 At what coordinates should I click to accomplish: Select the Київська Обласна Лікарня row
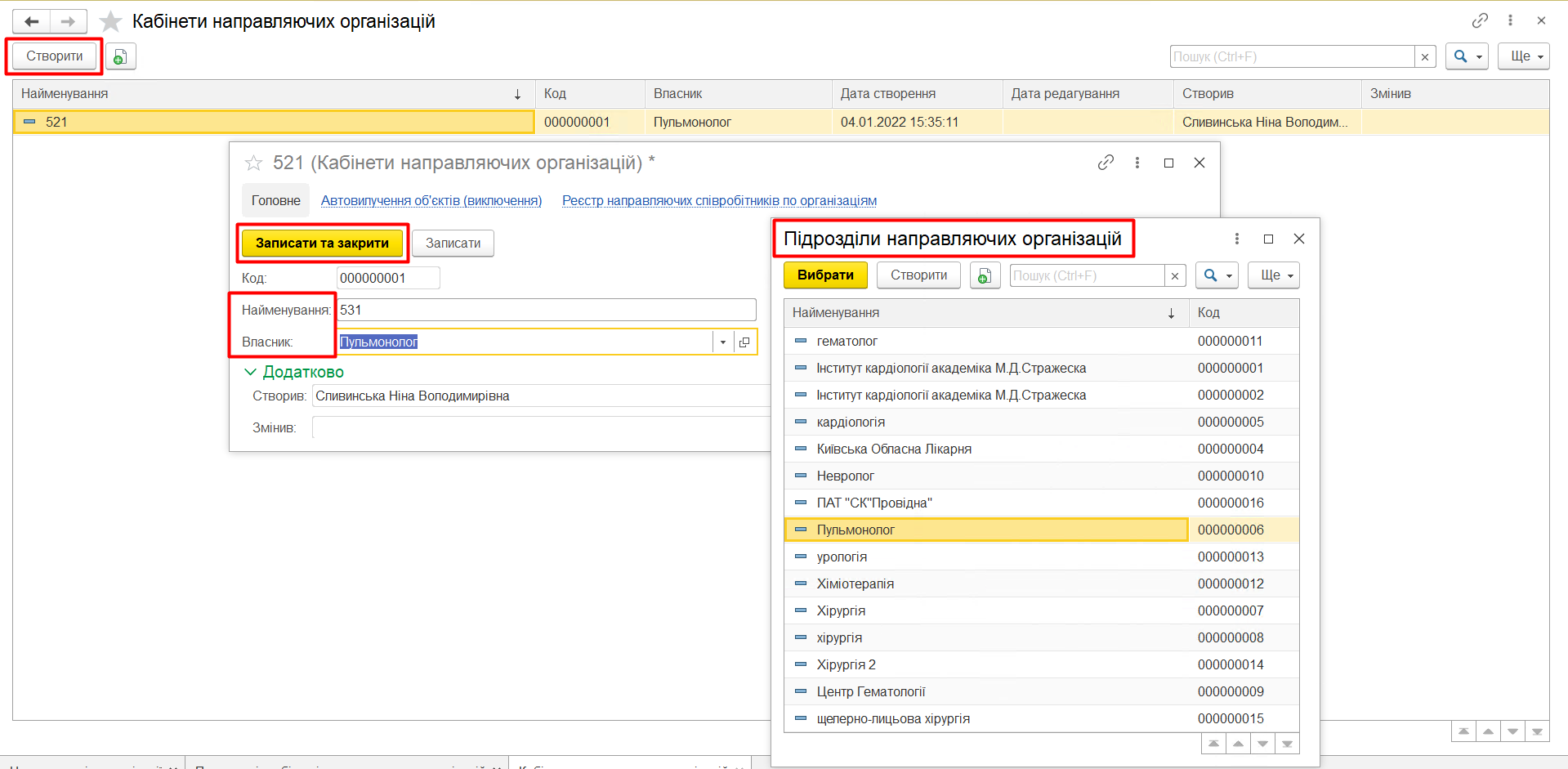pos(894,449)
